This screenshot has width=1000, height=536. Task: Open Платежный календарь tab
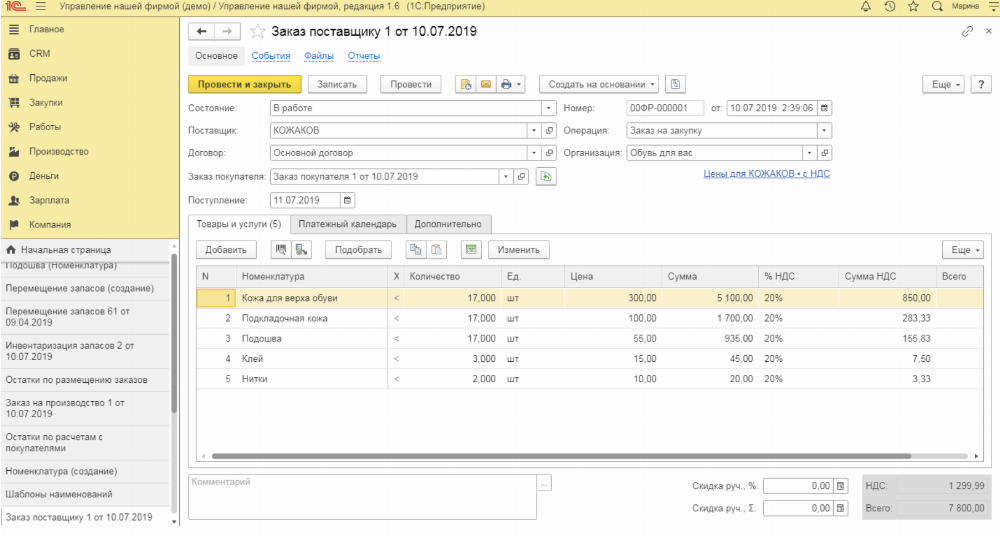click(348, 225)
